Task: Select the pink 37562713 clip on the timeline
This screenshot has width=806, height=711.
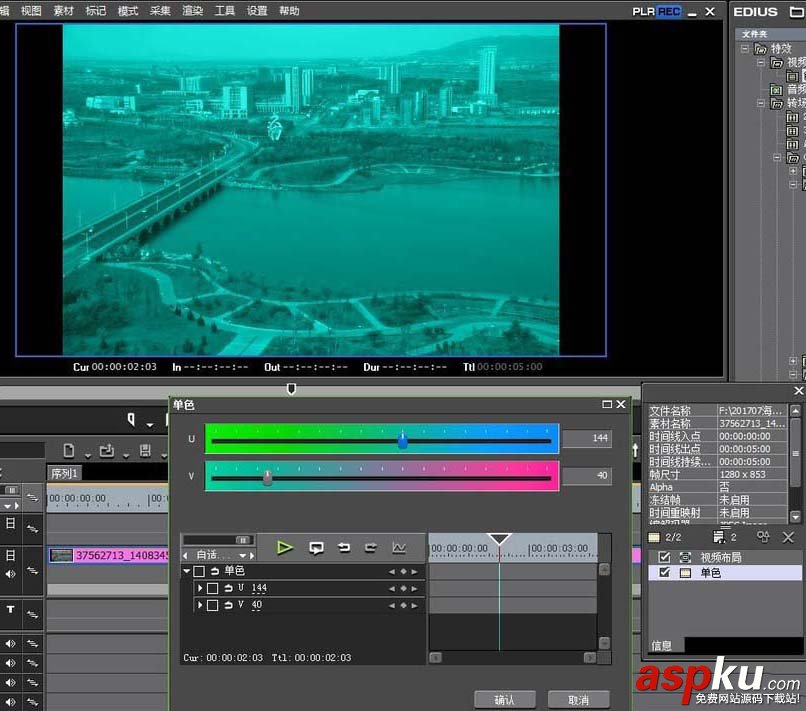Action: pos(108,555)
